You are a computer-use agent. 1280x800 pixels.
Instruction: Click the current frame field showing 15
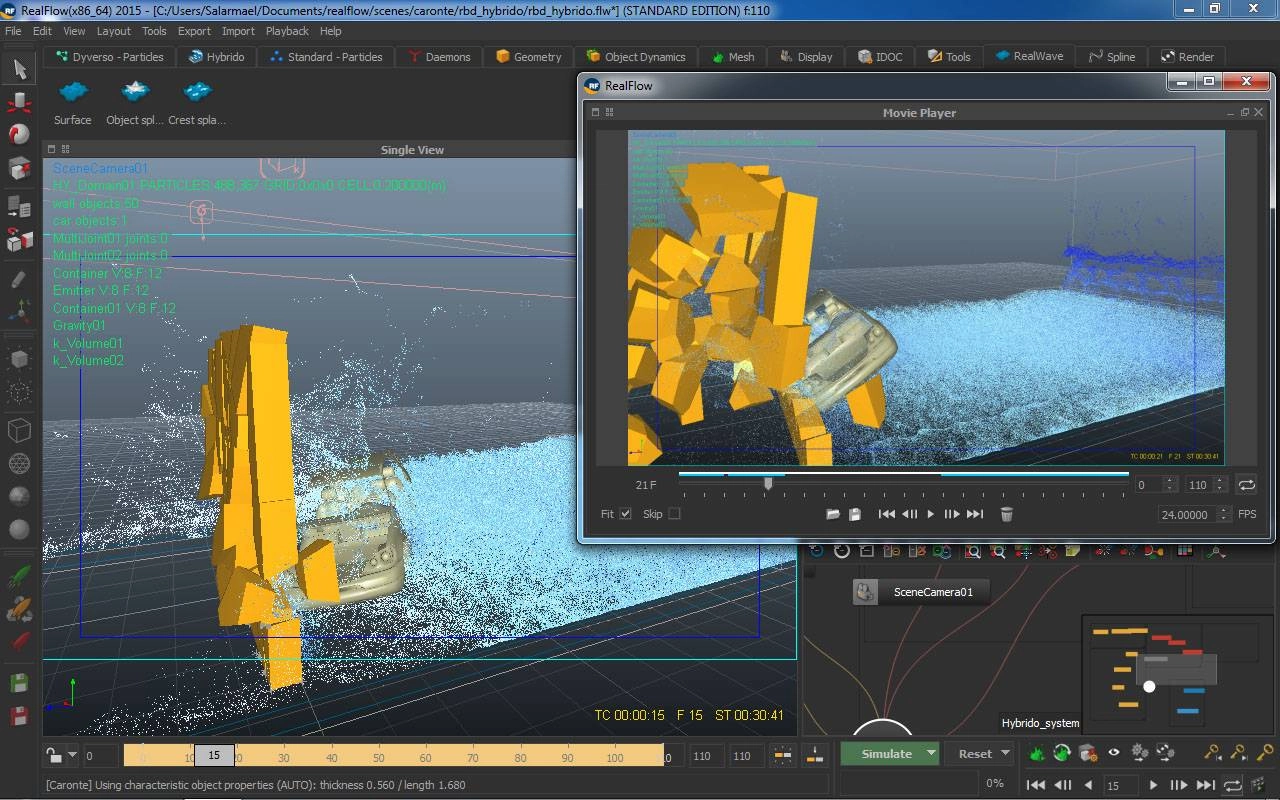1120,785
